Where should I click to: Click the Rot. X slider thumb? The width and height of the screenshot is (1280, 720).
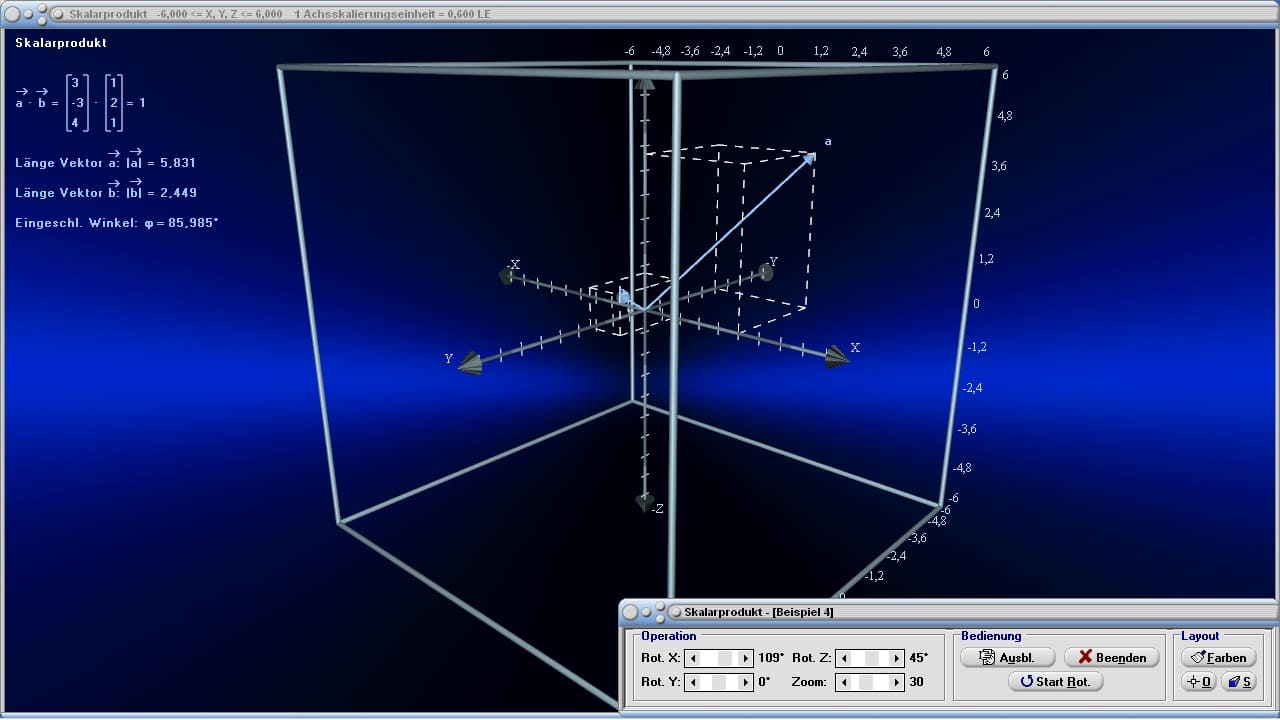tap(727, 658)
